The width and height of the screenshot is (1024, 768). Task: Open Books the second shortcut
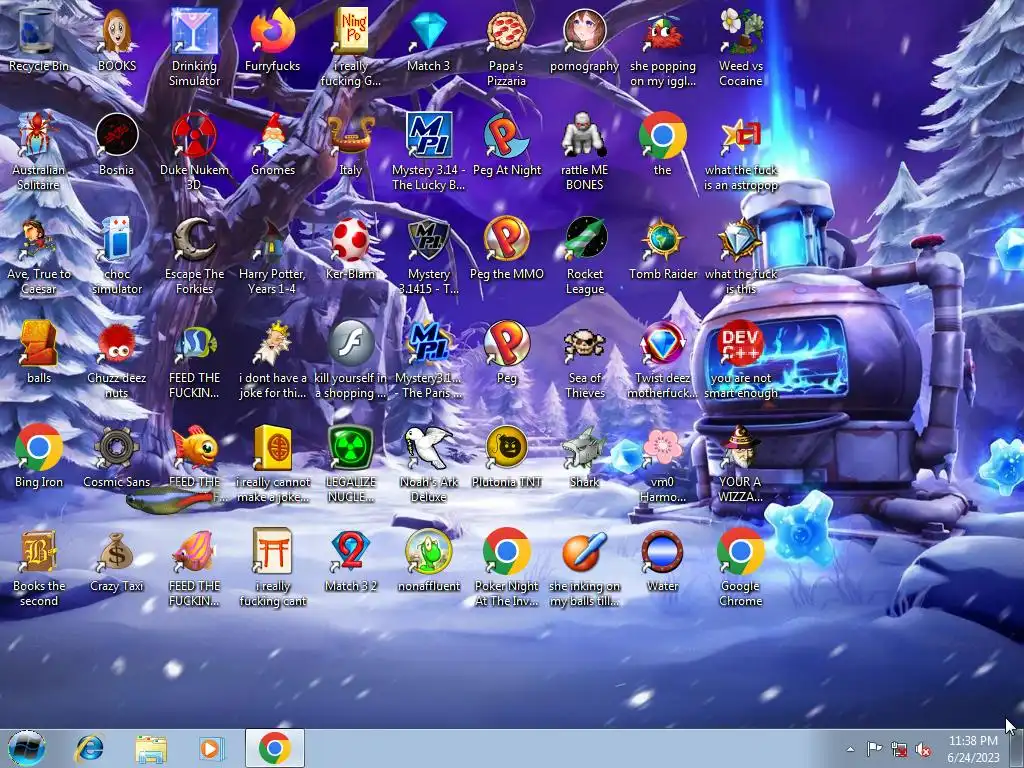39,567
